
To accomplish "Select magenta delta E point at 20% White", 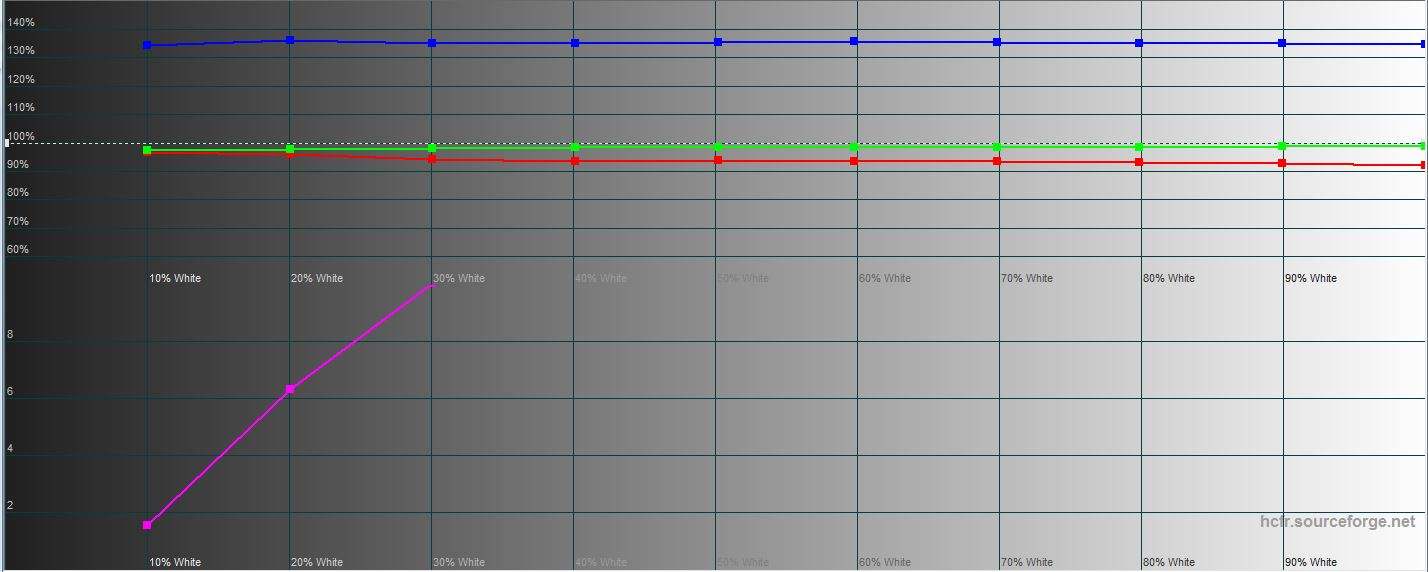I will pyautogui.click(x=290, y=389).
